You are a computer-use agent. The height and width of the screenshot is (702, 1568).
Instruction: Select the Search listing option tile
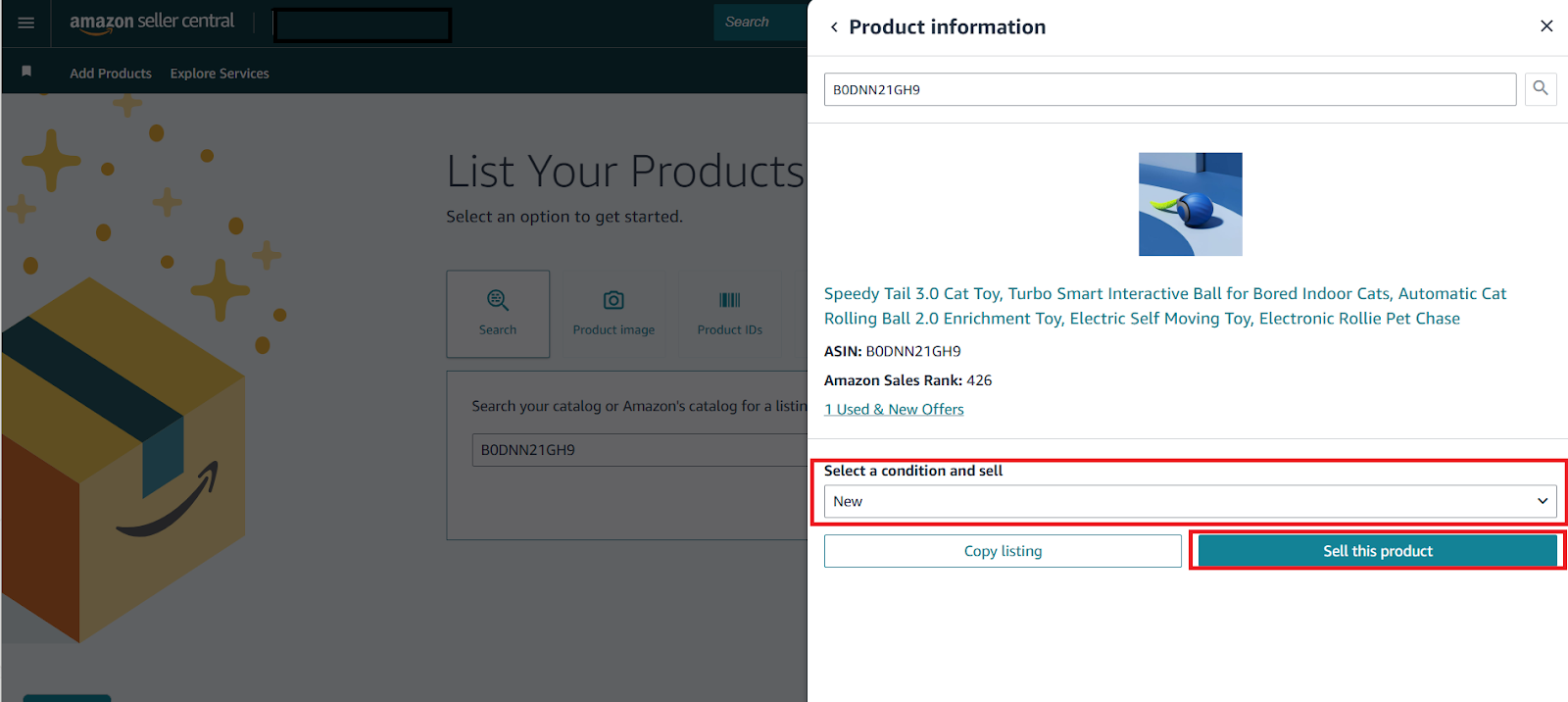[x=498, y=314]
